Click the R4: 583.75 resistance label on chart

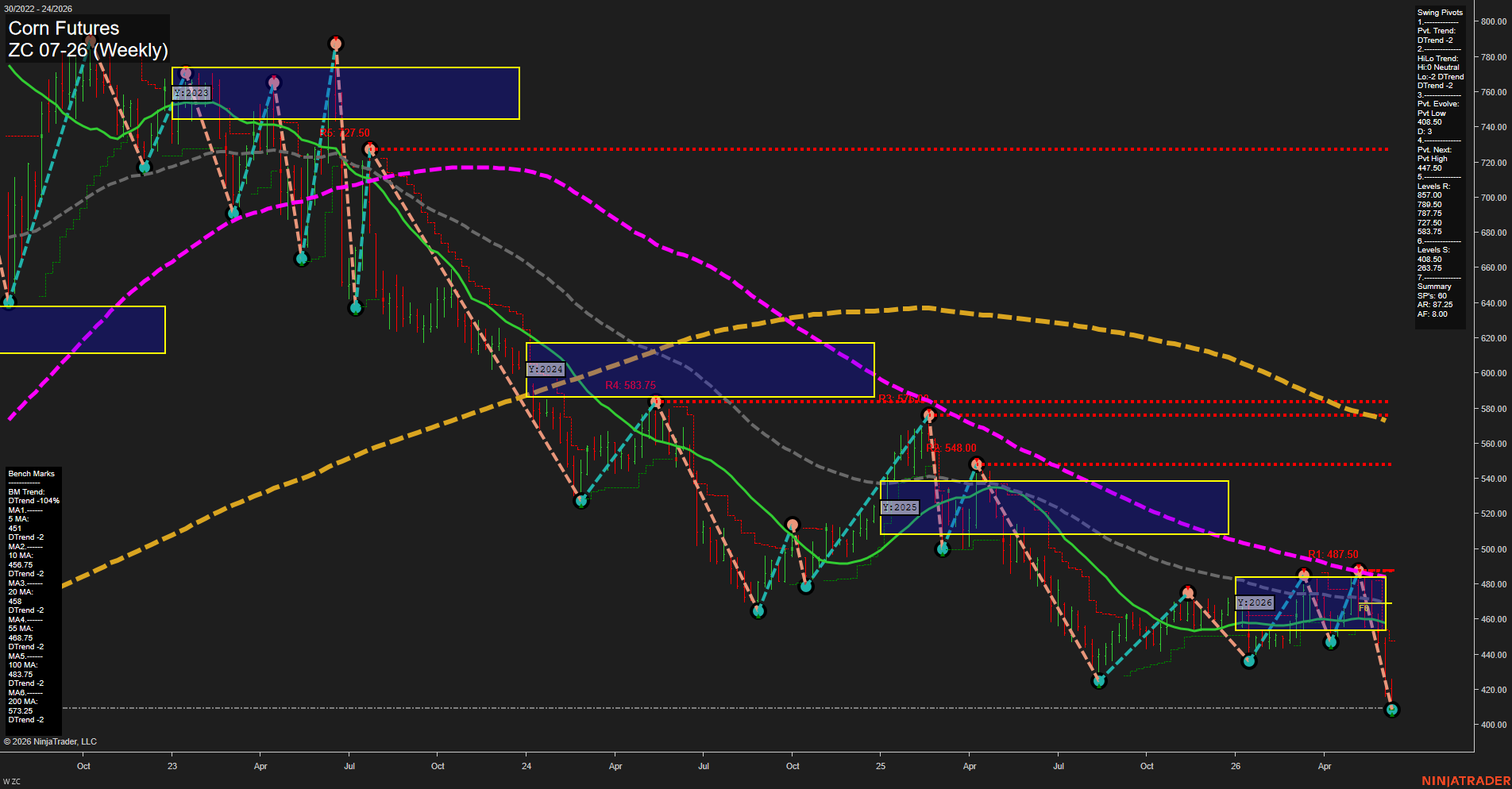(631, 385)
